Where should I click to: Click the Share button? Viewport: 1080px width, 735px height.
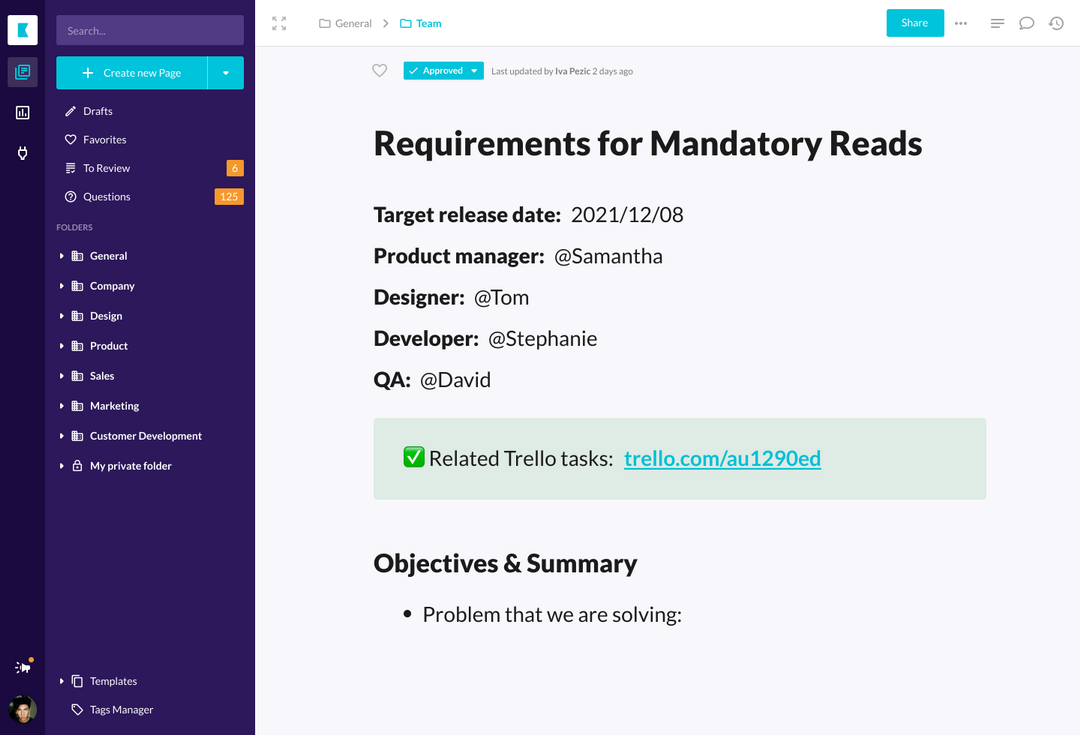click(x=914, y=22)
